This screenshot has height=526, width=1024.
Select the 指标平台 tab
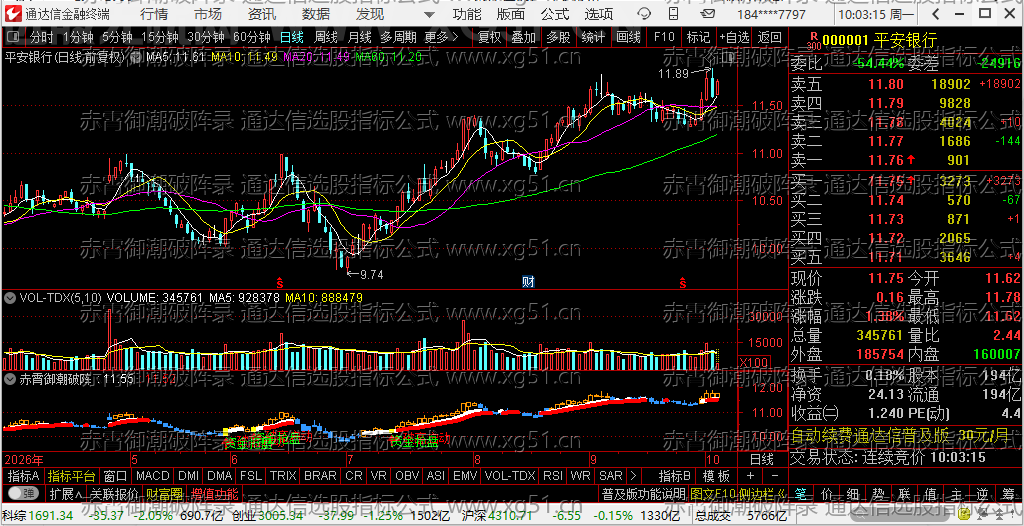click(x=71, y=476)
